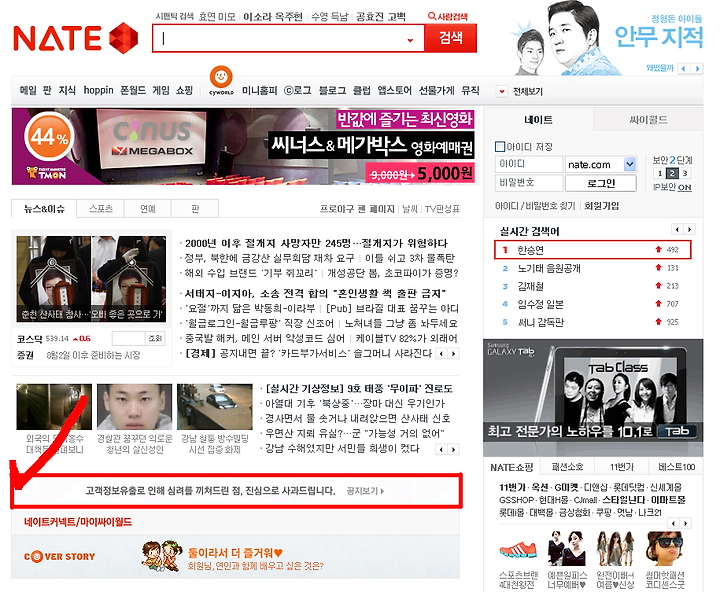Click the red 검색 search button
Viewport: 720px width, 592px height.
(x=450, y=38)
